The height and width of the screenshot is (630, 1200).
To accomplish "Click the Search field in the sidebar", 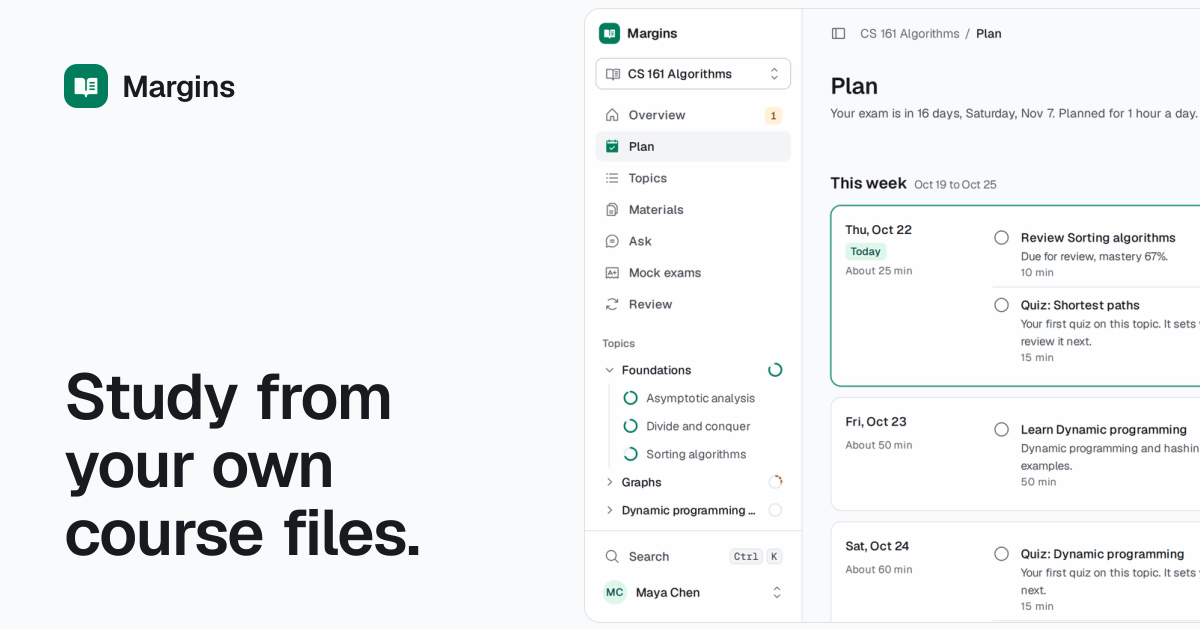I will pos(693,556).
